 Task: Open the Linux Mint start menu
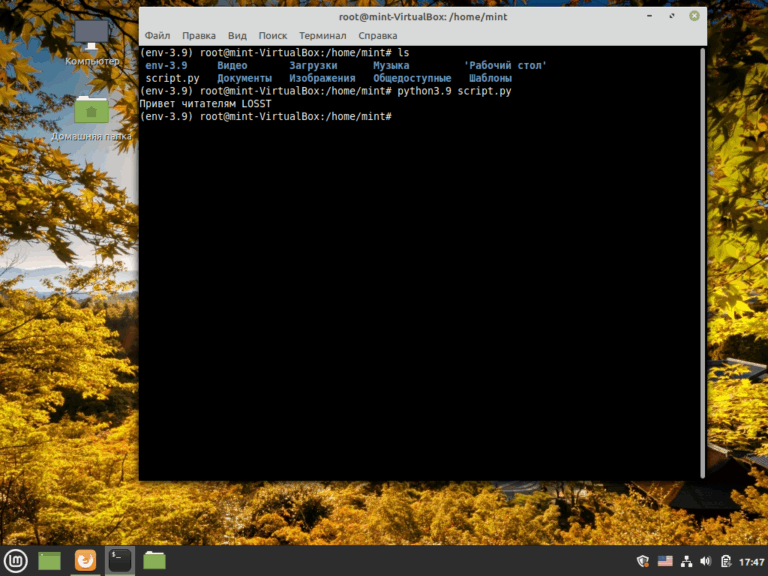click(x=16, y=561)
